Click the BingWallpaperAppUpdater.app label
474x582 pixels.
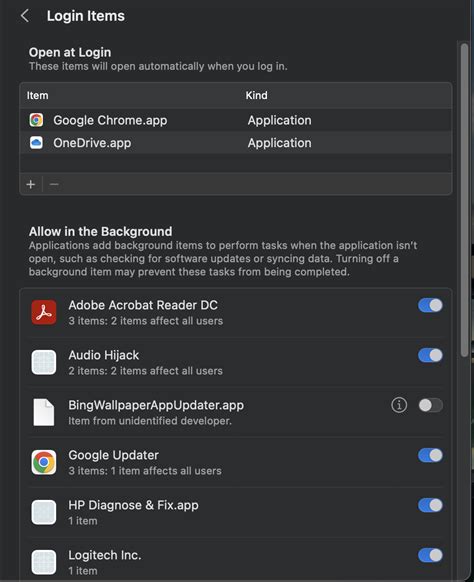point(156,405)
